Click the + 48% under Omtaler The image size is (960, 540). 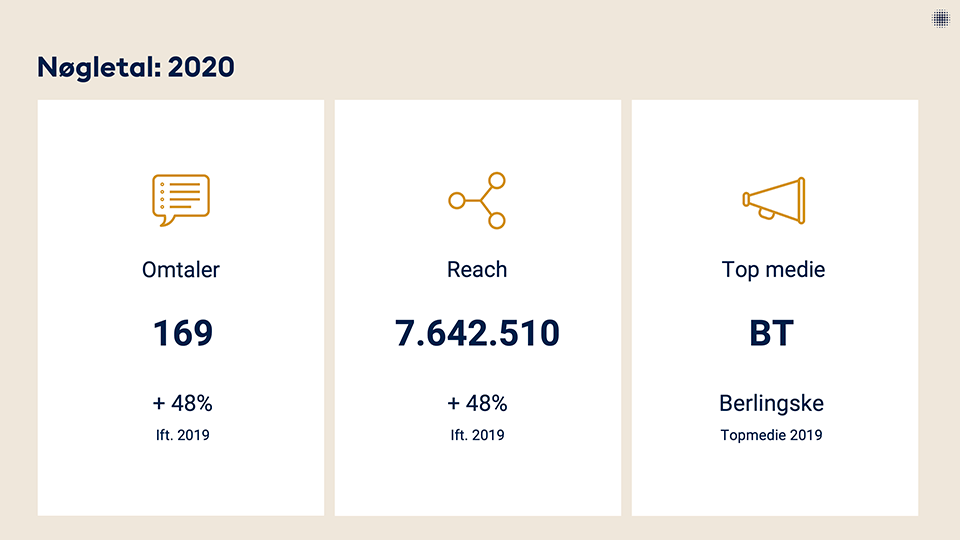point(182,403)
